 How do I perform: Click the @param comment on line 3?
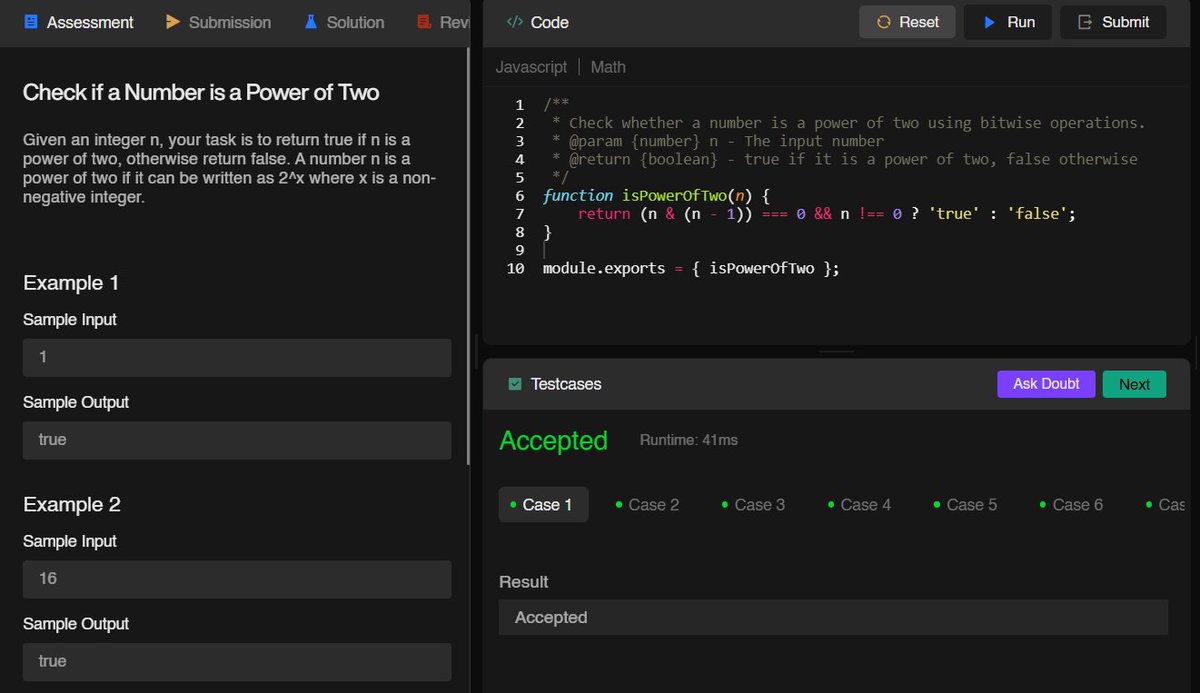[x=718, y=141]
